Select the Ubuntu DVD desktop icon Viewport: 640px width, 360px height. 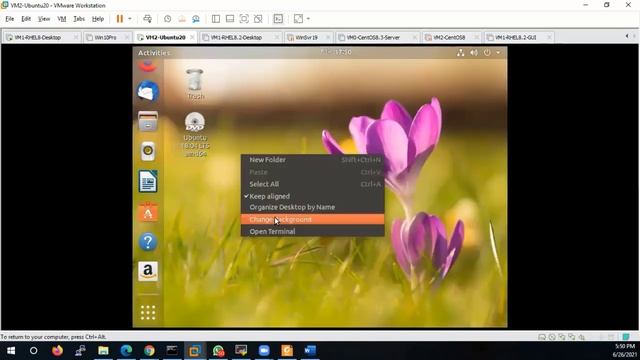pos(195,134)
